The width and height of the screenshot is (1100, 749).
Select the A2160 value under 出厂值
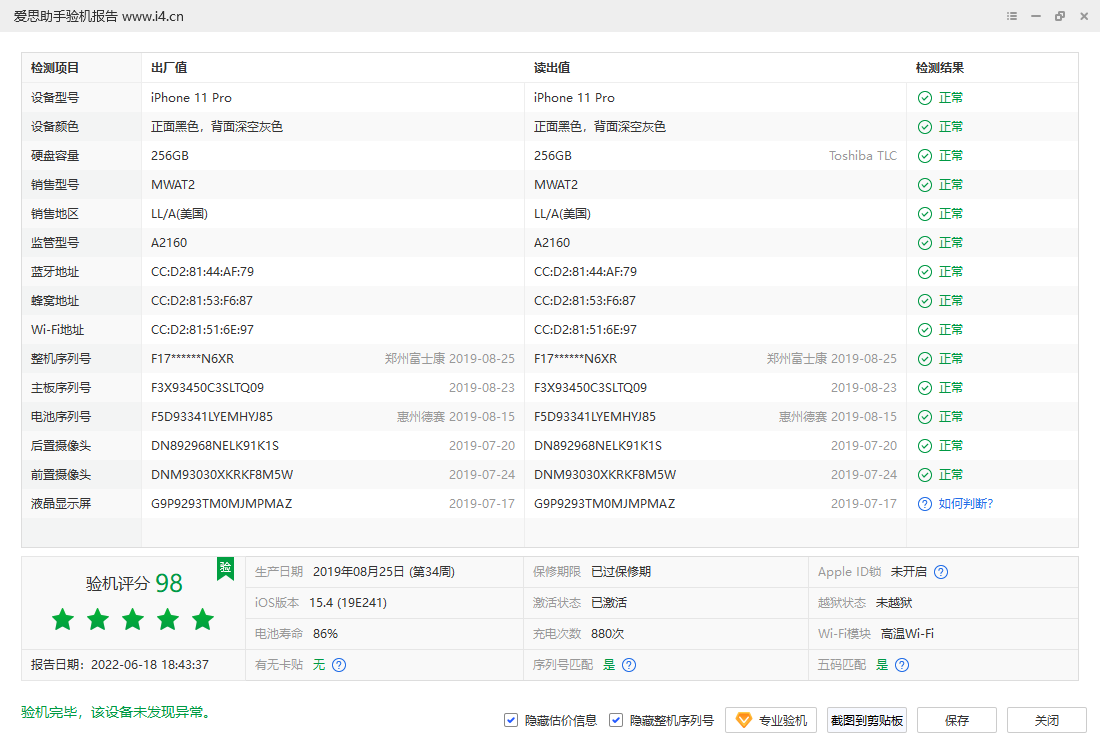169,243
